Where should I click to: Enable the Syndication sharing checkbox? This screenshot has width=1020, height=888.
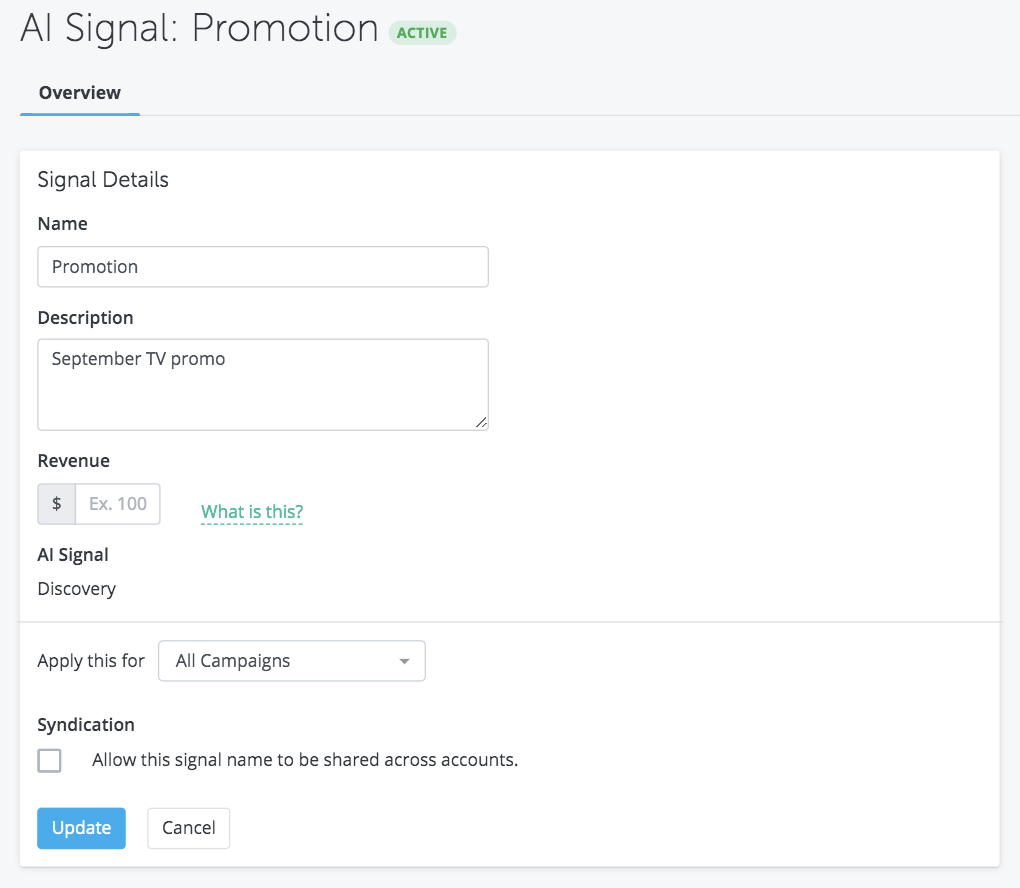49,760
